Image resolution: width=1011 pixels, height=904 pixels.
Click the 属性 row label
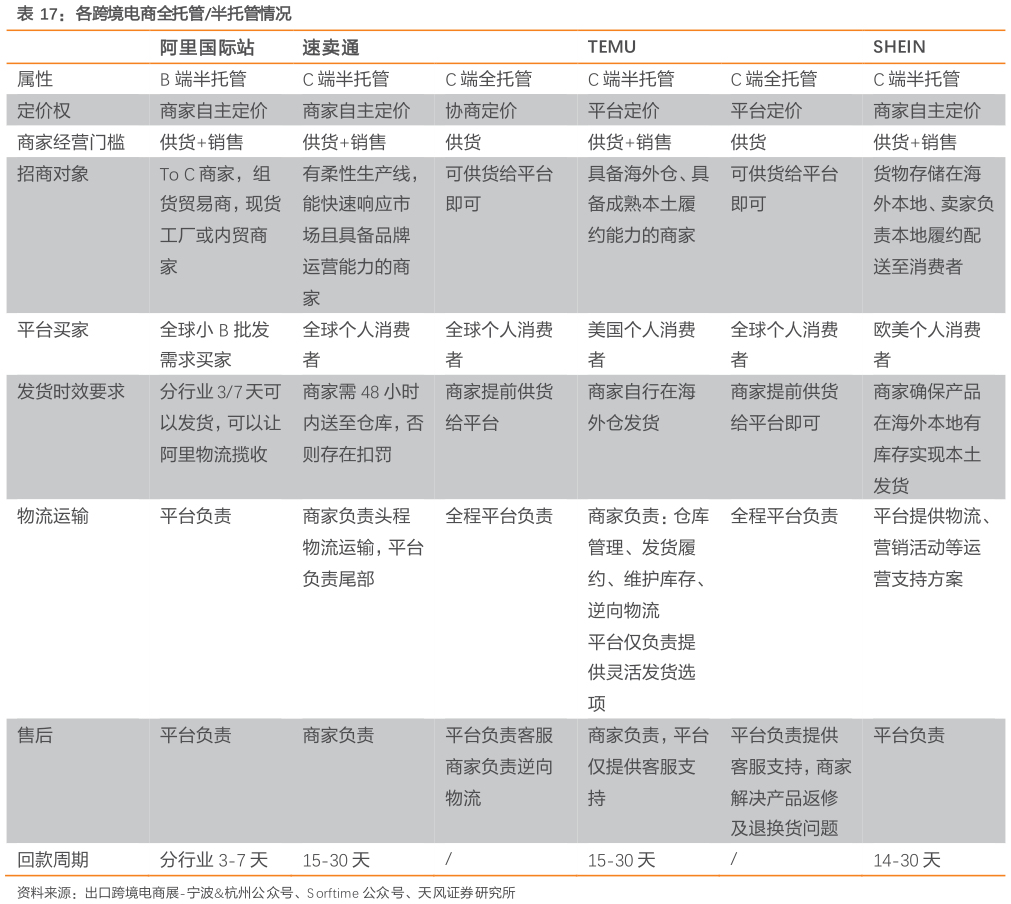[36, 79]
